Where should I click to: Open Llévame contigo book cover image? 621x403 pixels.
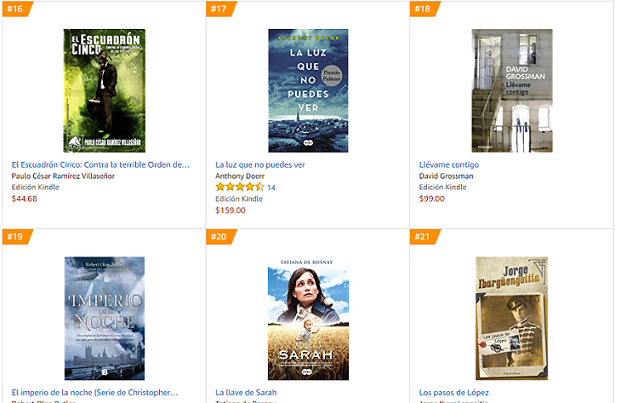pyautogui.click(x=512, y=91)
